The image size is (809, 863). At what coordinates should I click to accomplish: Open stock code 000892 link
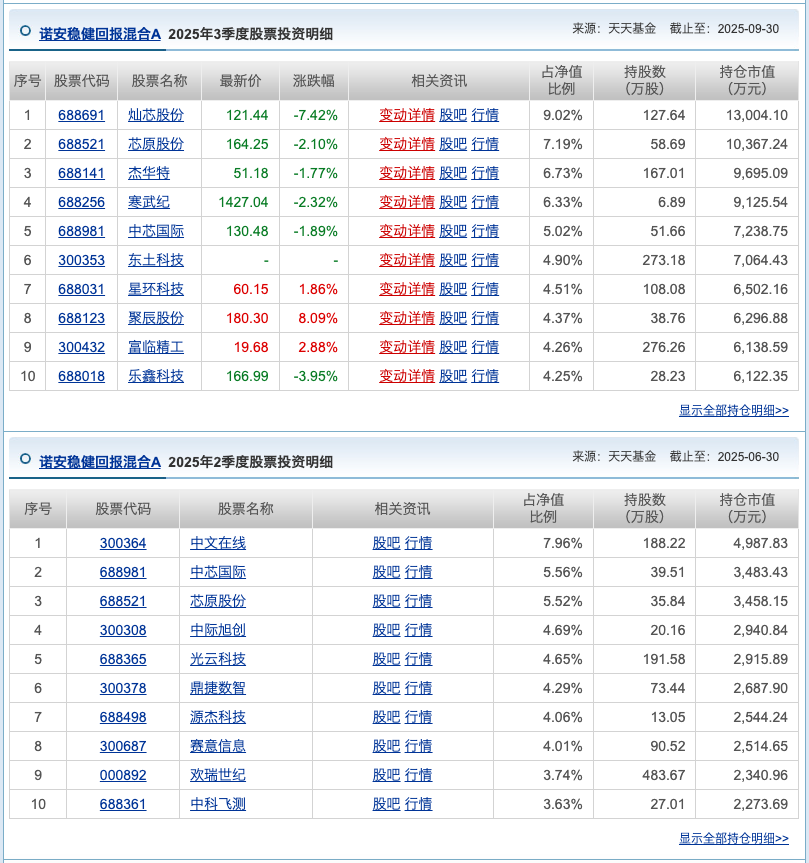123,775
